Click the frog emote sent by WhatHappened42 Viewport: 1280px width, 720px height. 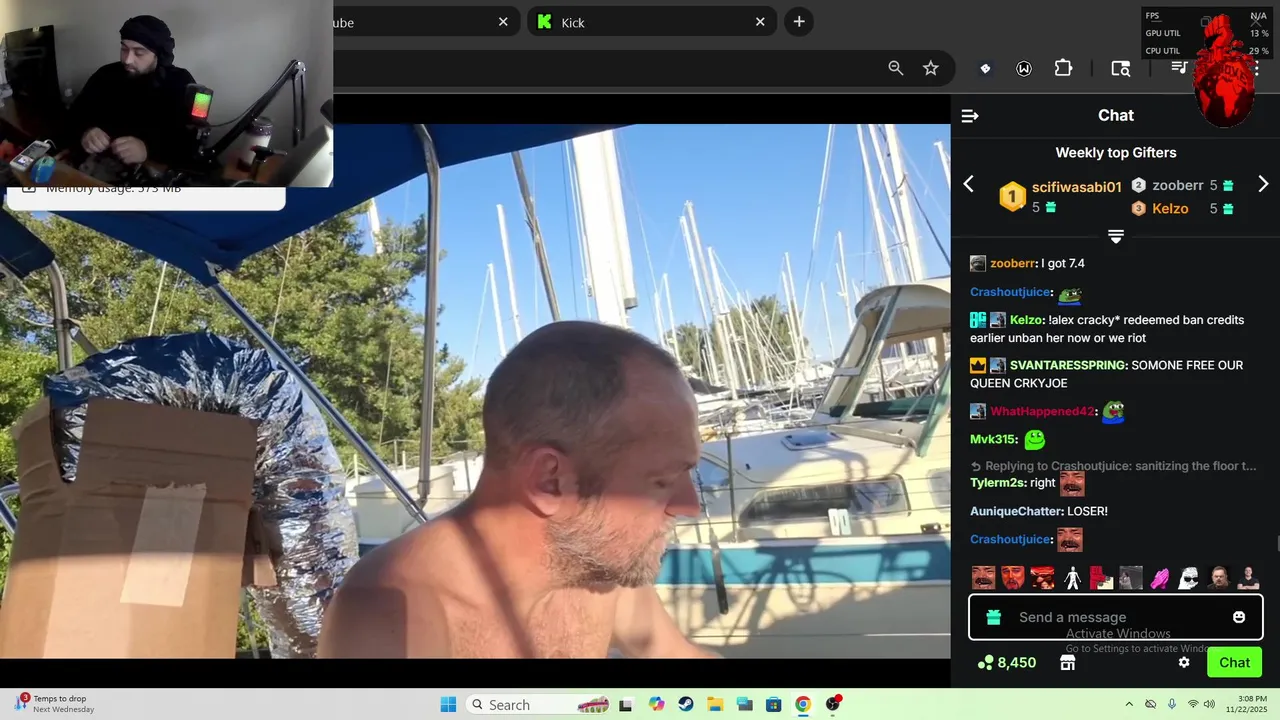point(1113,411)
